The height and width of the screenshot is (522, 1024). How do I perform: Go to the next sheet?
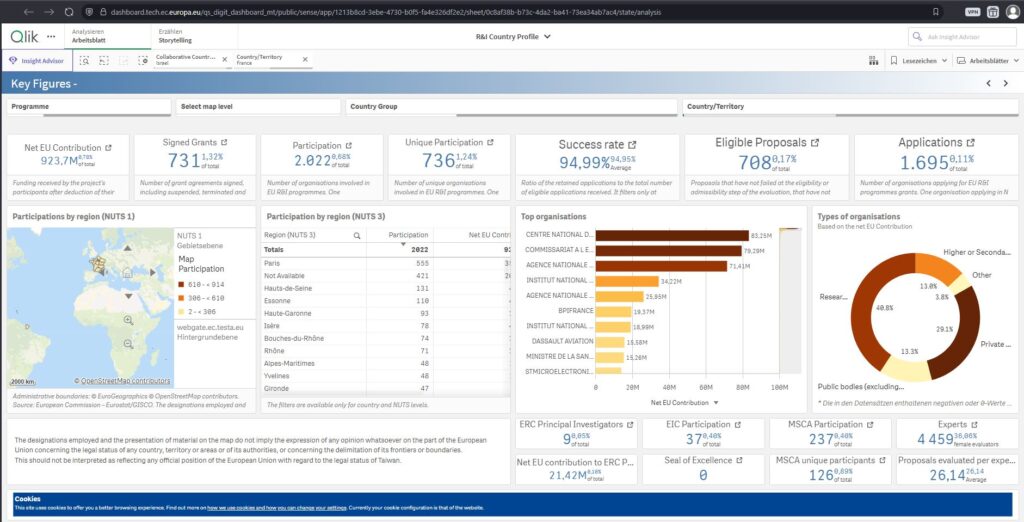point(1006,84)
